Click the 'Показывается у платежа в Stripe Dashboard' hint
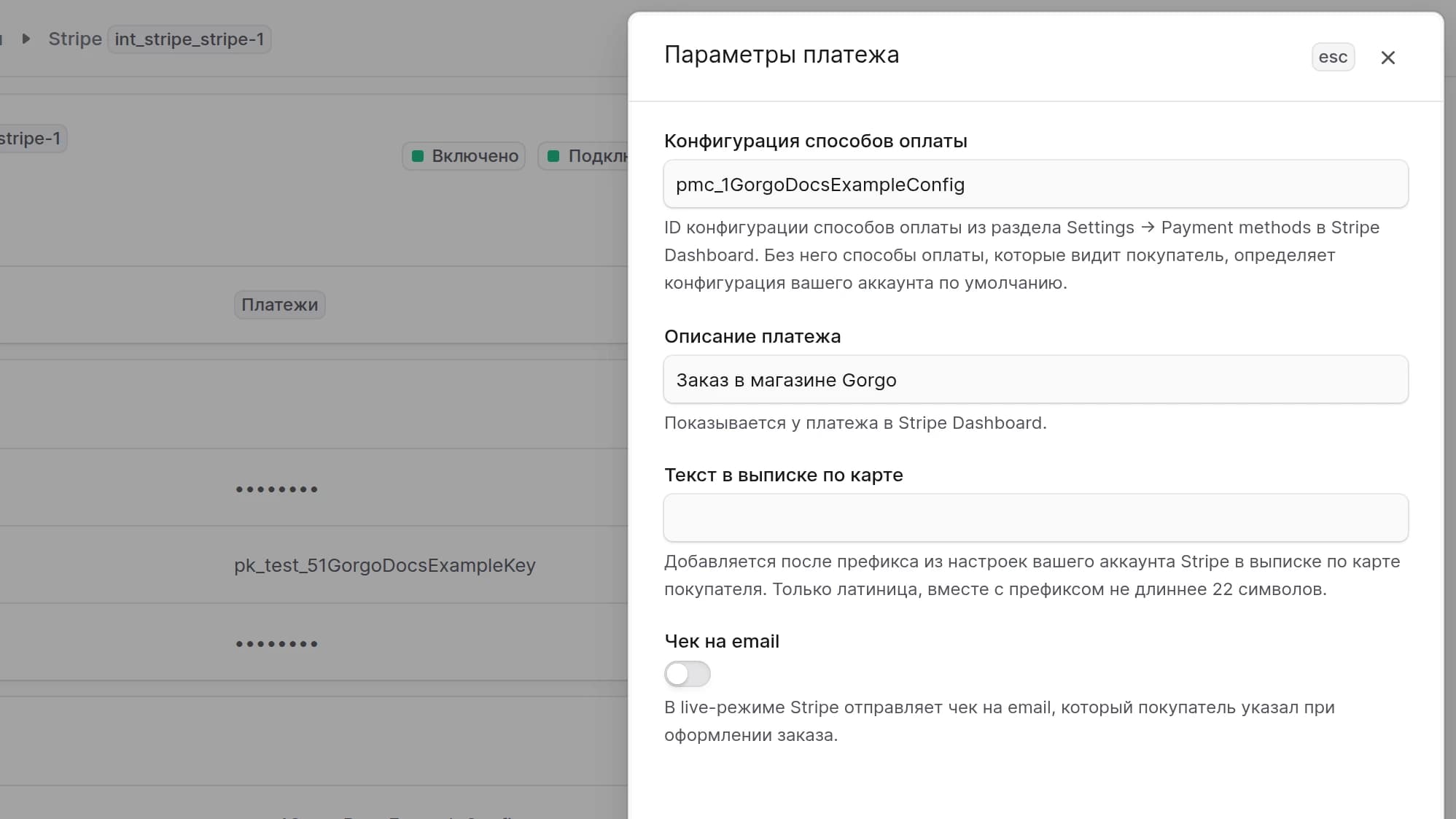The height and width of the screenshot is (819, 1456). 855,423
